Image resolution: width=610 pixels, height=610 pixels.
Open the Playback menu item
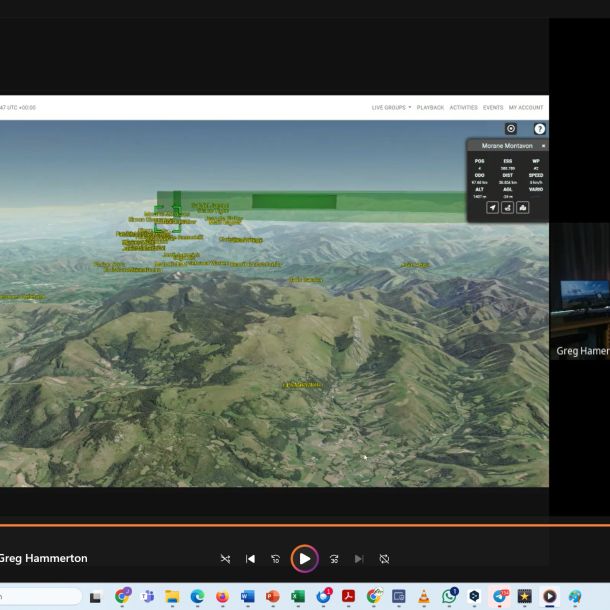pyautogui.click(x=430, y=107)
